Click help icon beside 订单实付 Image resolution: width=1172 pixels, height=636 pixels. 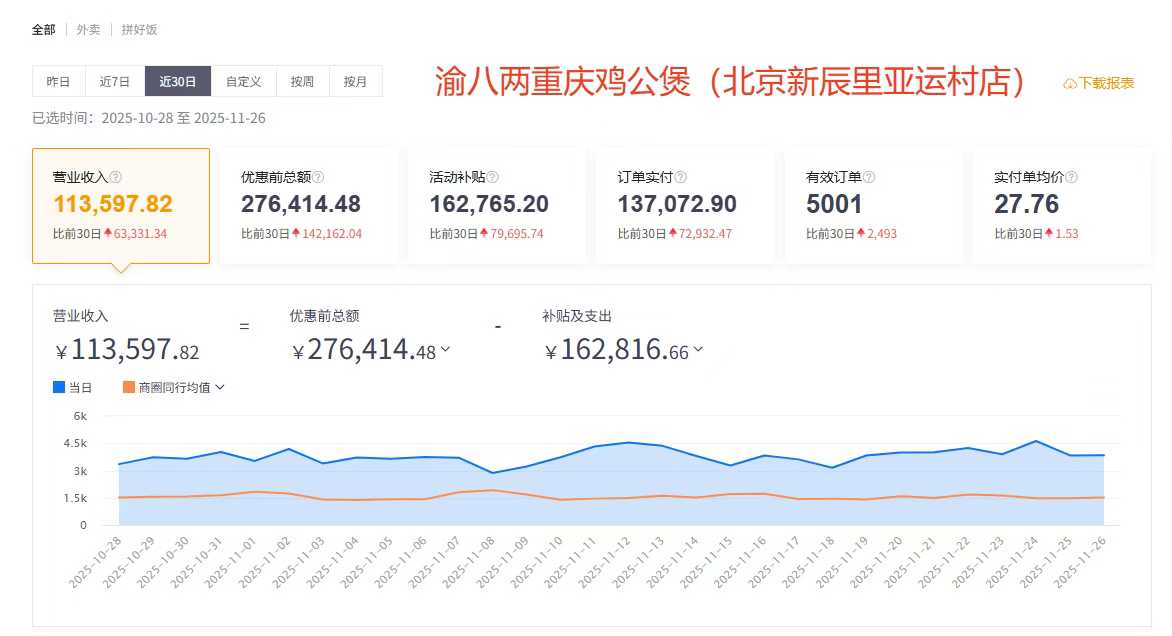point(680,177)
